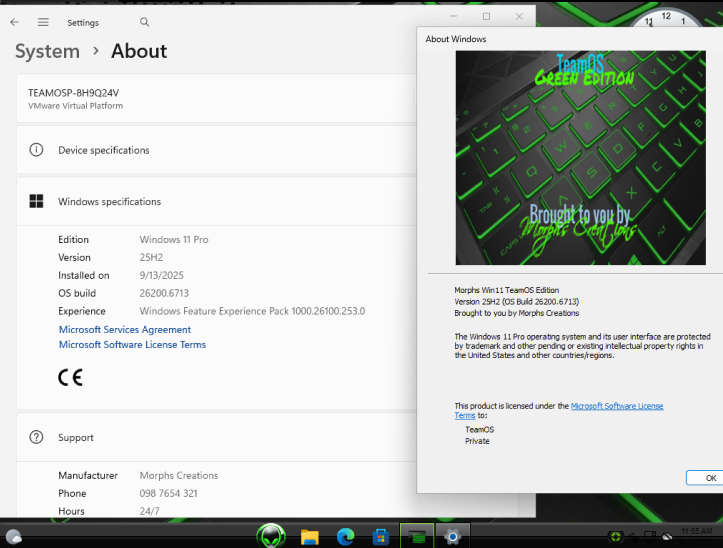The image size is (723, 548).
Task: Open the Settings gear on the taskbar
Action: click(x=453, y=536)
